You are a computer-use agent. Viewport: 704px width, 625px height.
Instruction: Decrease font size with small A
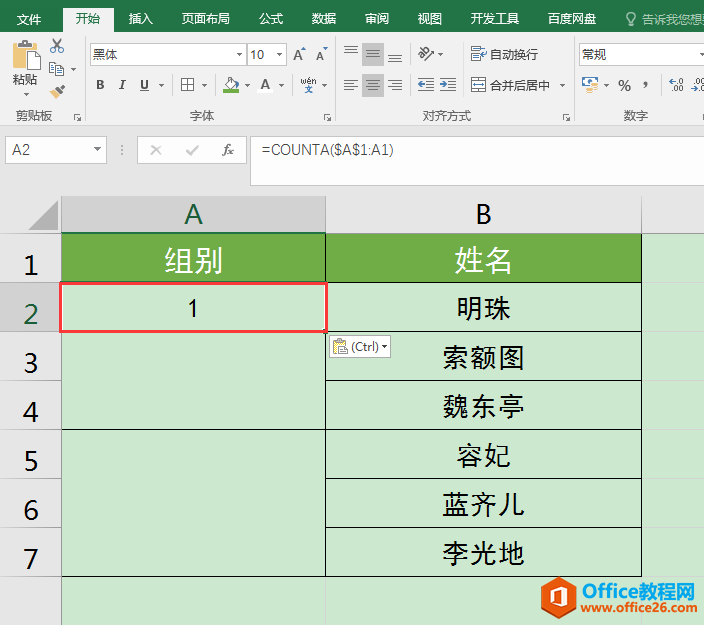[x=321, y=54]
